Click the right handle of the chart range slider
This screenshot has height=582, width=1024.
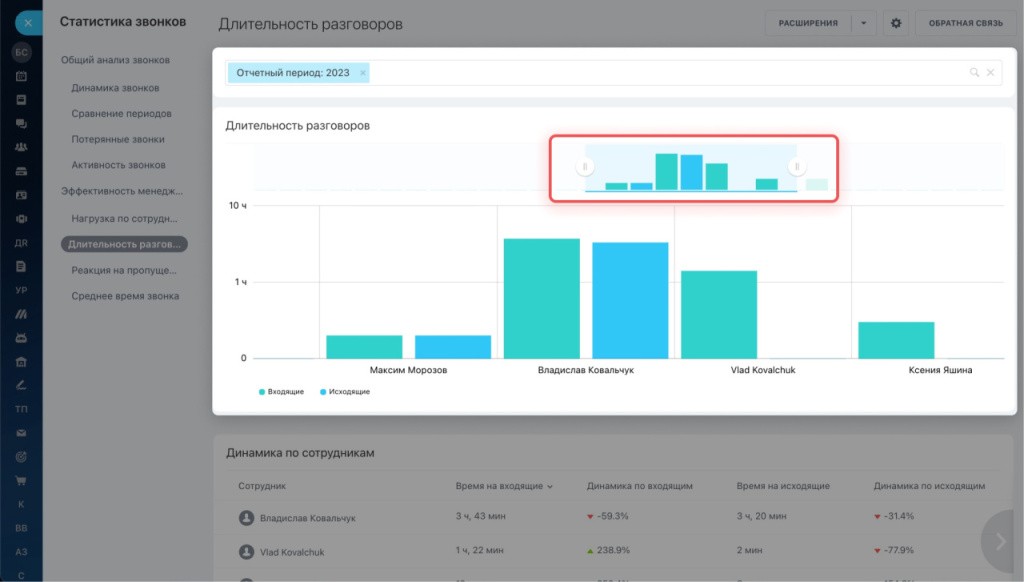[x=797, y=167]
